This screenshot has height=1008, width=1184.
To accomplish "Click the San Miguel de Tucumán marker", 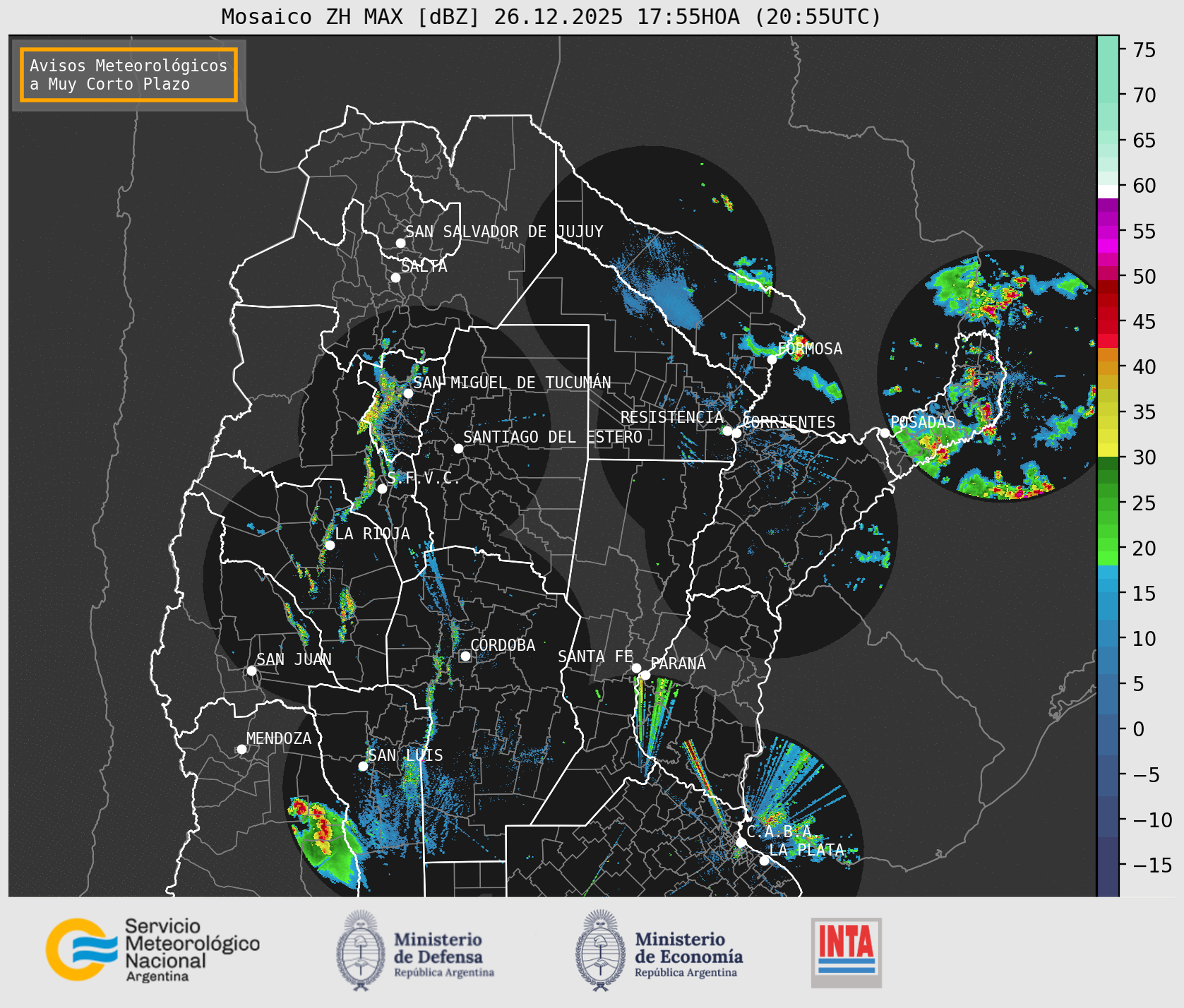I will tap(408, 393).
